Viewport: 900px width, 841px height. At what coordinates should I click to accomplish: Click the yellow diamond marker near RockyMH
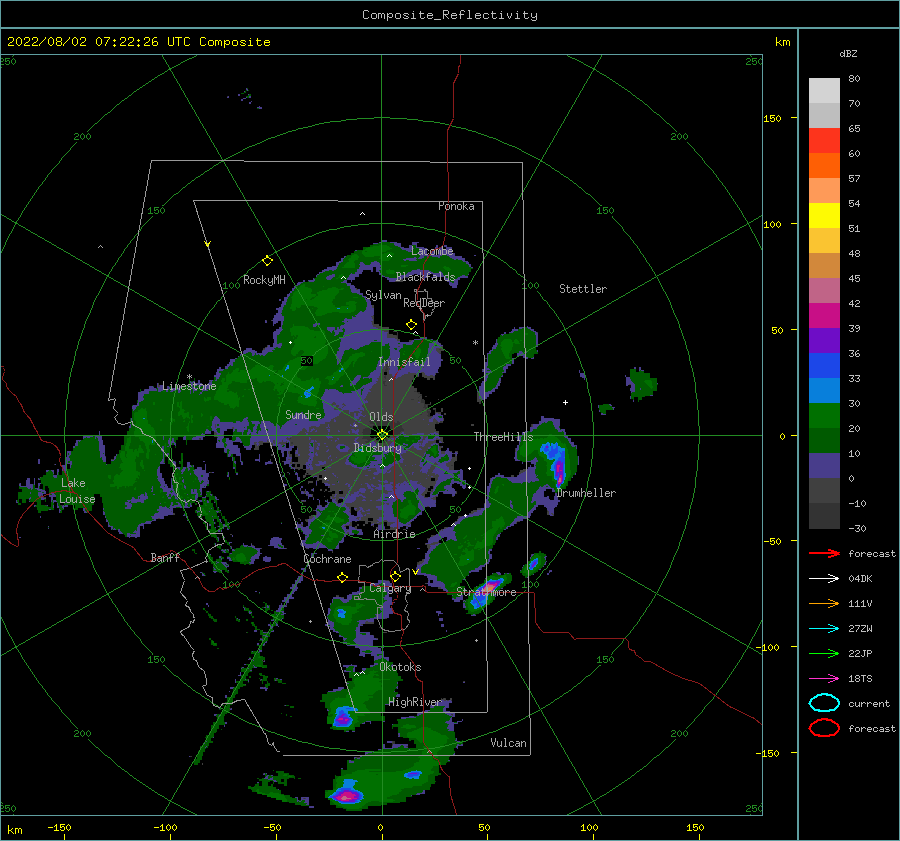[267, 261]
